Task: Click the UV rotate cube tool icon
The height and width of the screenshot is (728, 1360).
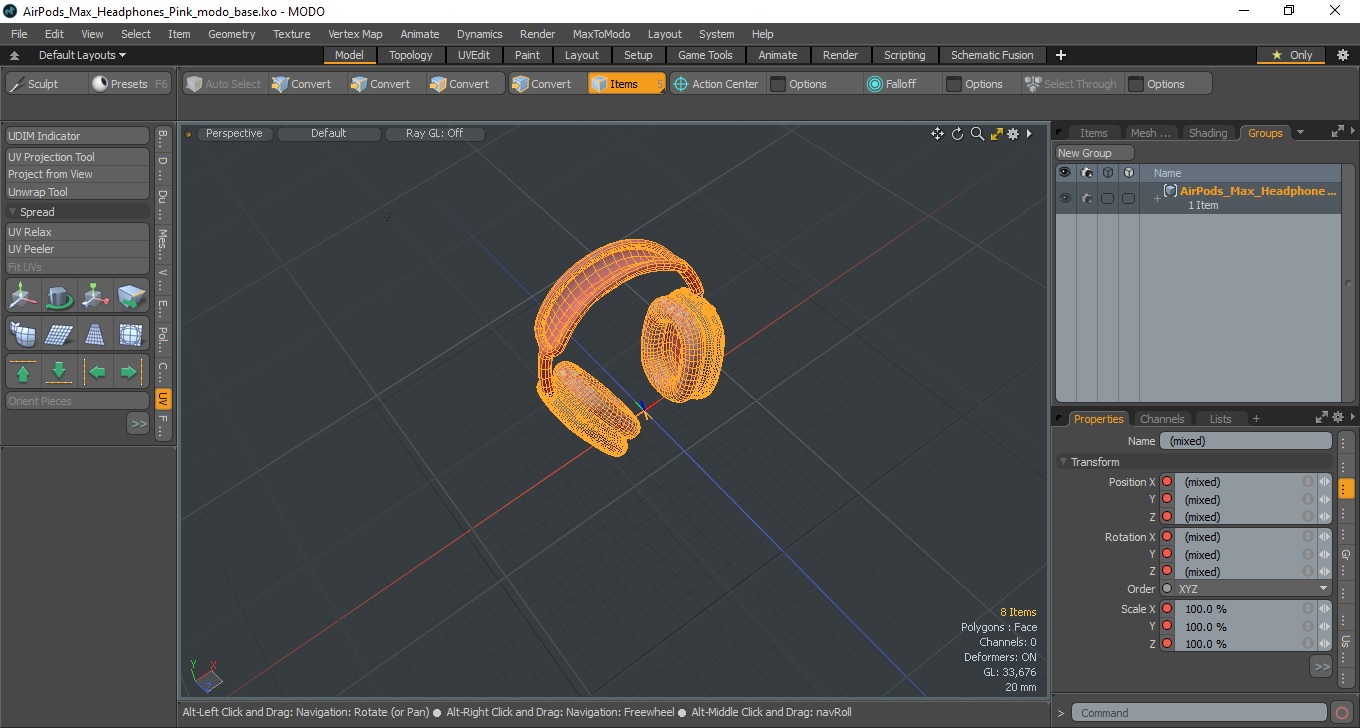Action: [x=60, y=297]
